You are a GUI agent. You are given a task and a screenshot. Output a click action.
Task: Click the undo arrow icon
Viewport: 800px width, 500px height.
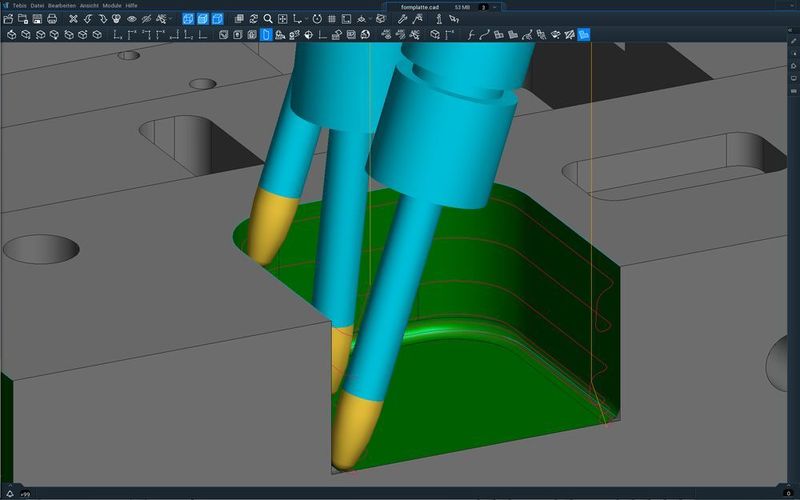point(88,19)
